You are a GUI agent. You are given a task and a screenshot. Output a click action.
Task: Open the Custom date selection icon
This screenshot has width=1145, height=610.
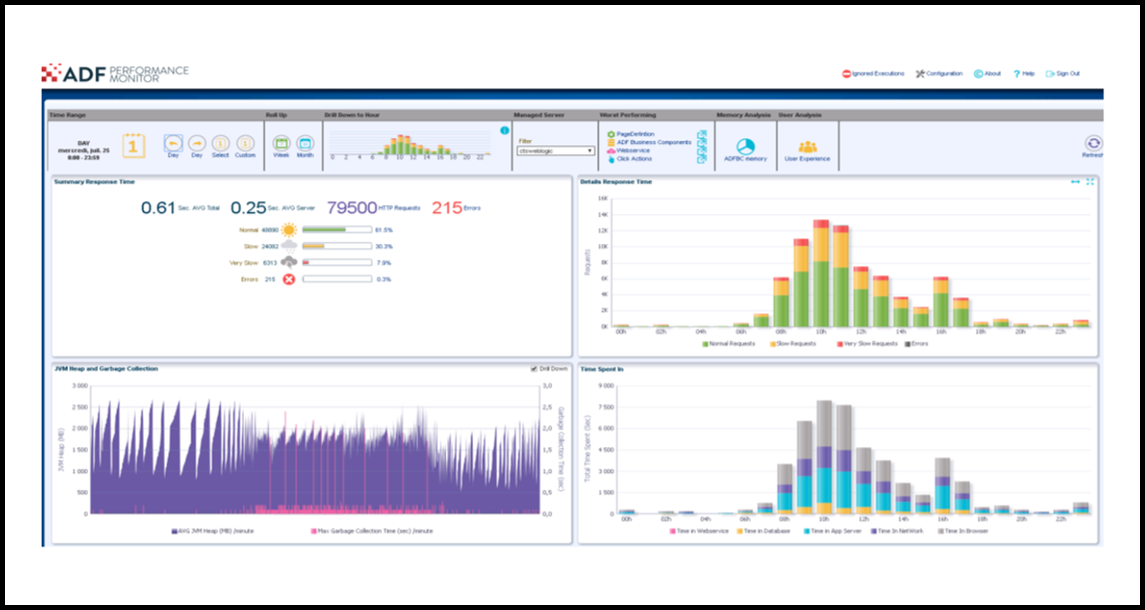(x=246, y=144)
